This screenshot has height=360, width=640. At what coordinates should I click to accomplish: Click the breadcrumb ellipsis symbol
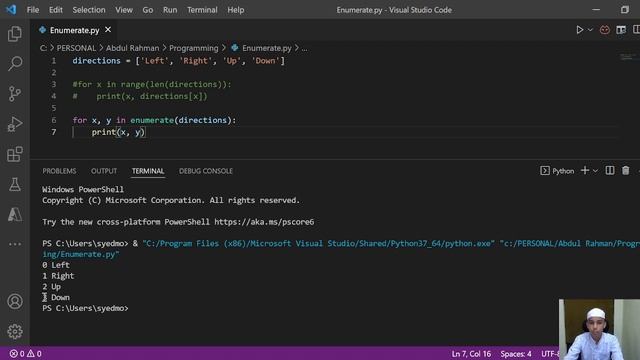click(x=304, y=48)
